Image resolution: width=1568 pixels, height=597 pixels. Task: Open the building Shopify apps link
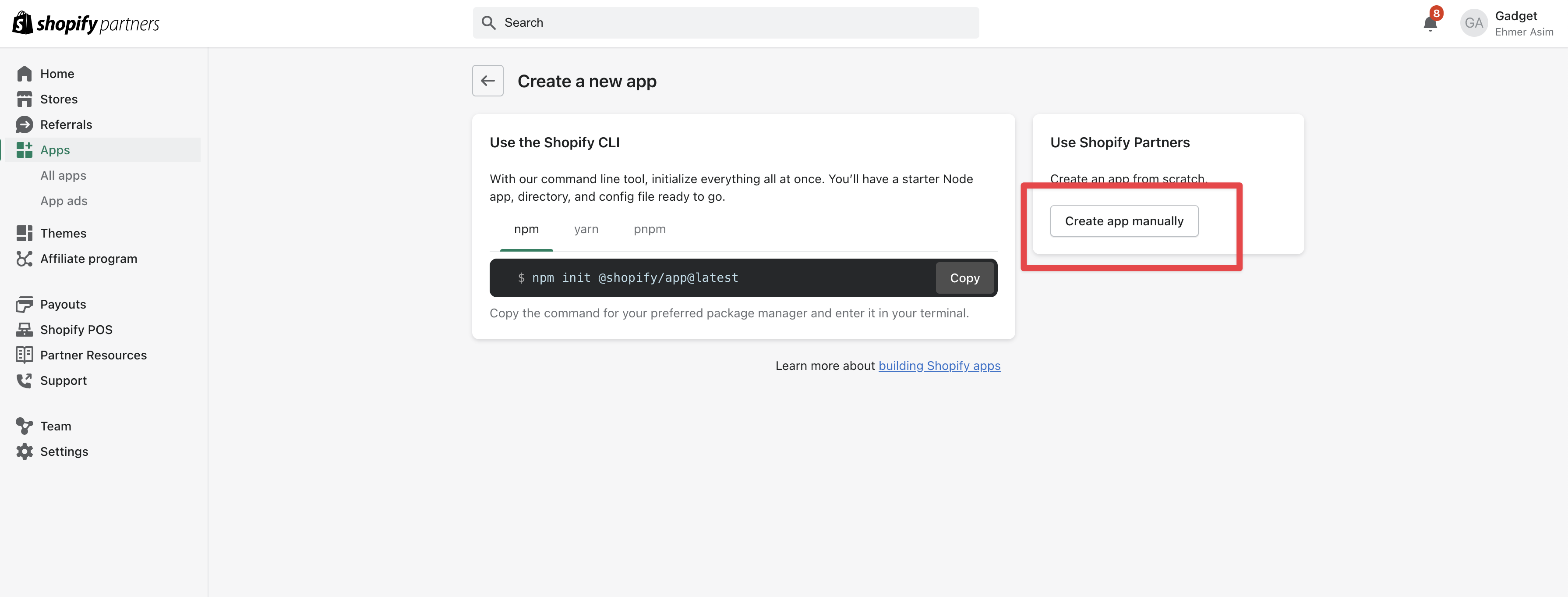[x=940, y=366]
